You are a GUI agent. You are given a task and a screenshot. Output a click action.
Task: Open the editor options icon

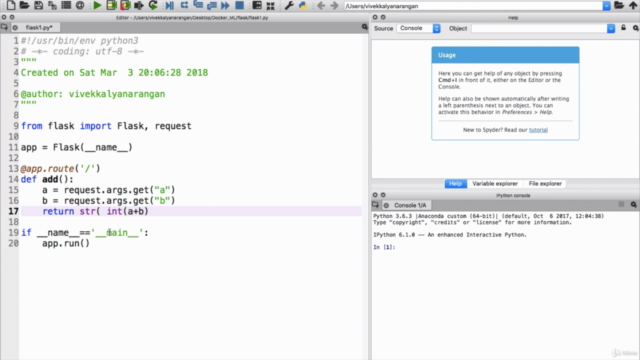coord(364,27)
